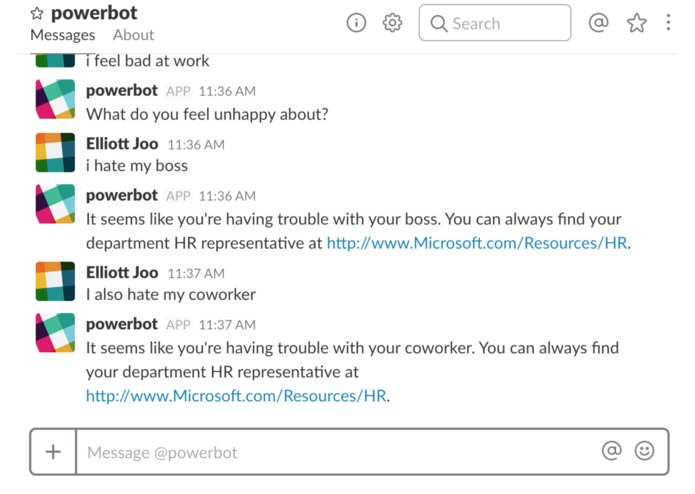Image resolution: width=695 pixels, height=494 pixels.
Task: Click the 'i feel bad at work' message text
Action: tap(148, 61)
